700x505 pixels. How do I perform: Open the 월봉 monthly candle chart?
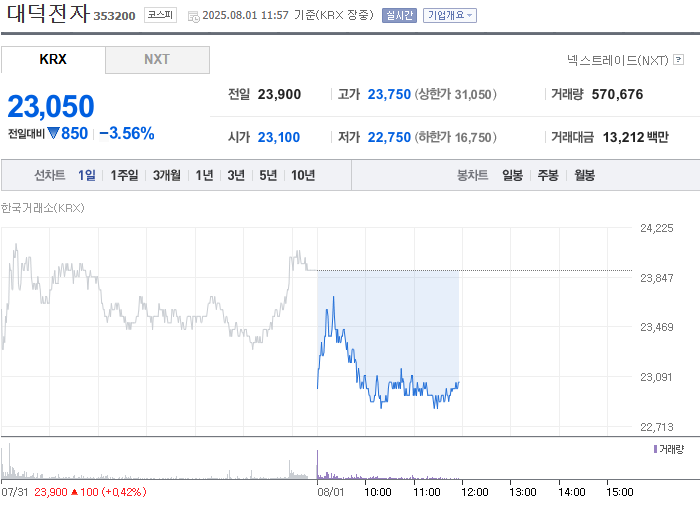[x=584, y=175]
